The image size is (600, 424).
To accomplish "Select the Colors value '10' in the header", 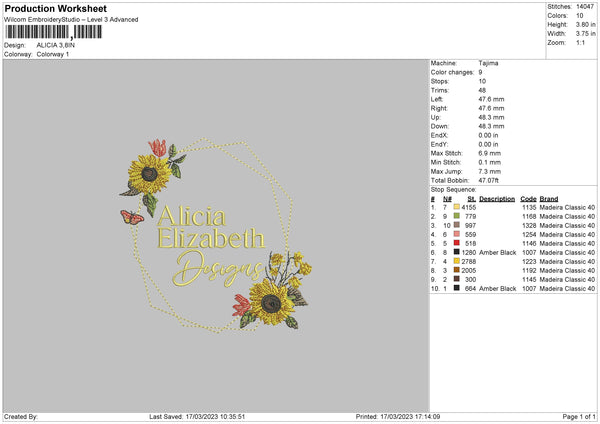I will click(580, 16).
